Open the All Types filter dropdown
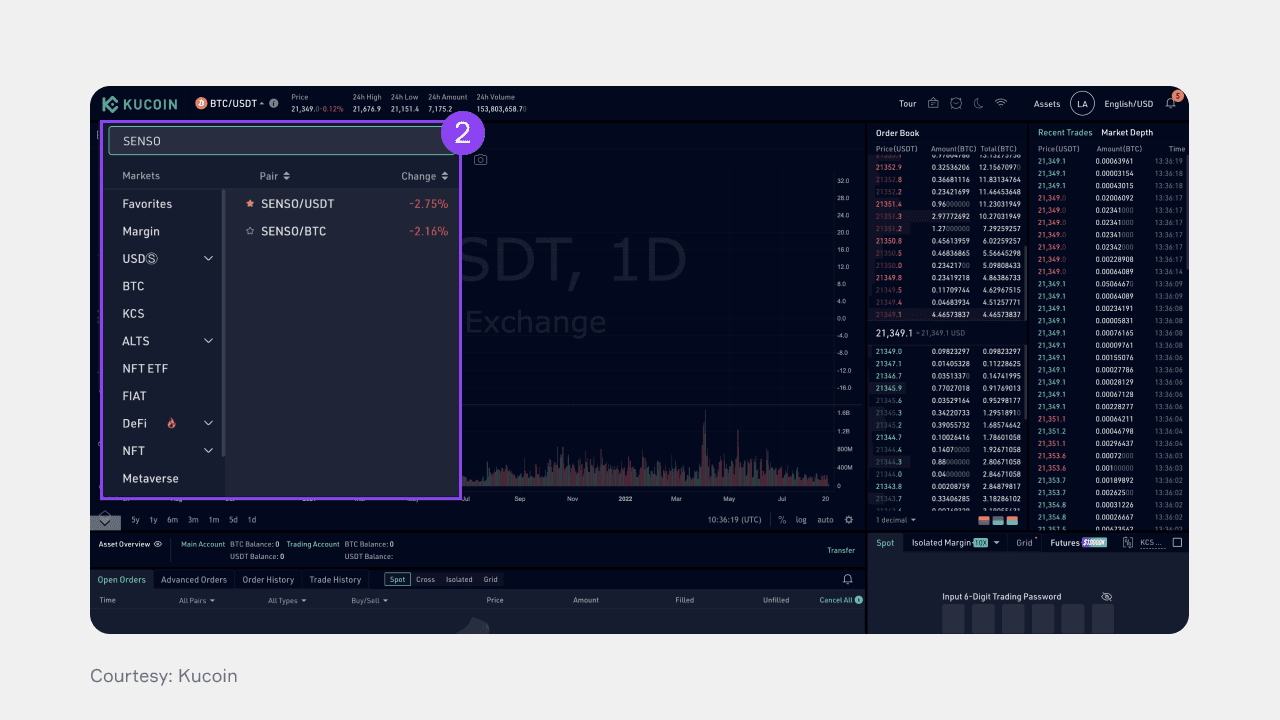 coord(287,600)
